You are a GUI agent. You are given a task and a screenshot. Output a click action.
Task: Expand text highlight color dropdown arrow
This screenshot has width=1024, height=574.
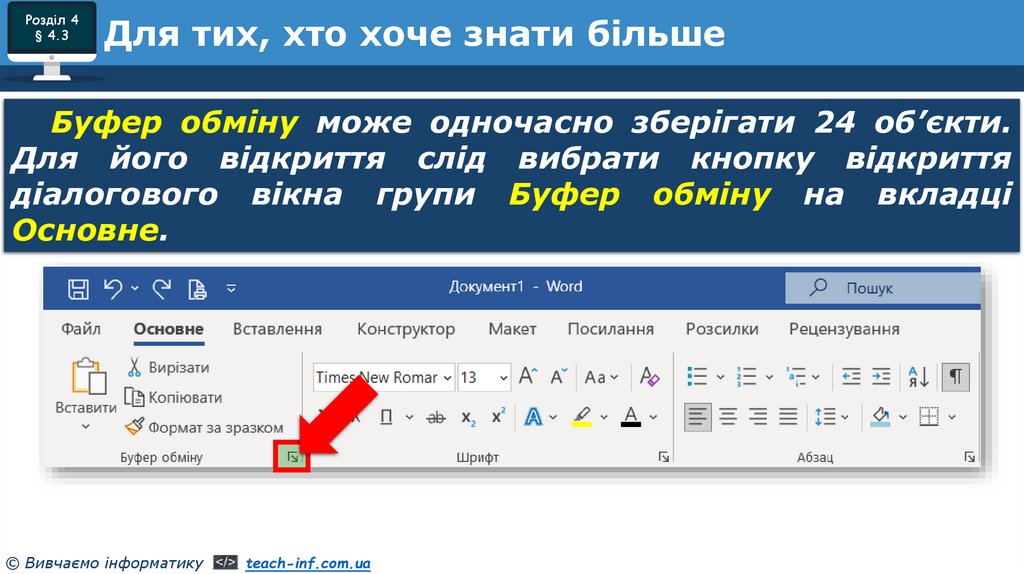click(x=604, y=417)
